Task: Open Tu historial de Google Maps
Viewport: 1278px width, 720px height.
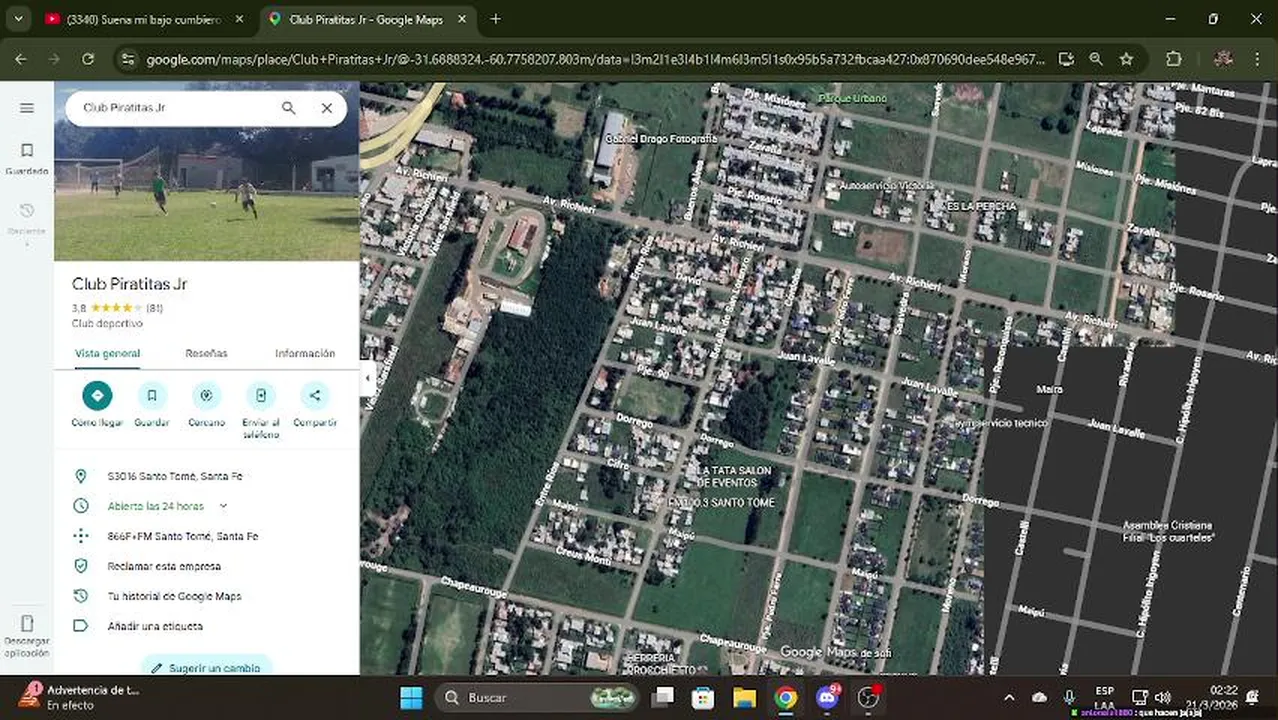Action: pos(207,596)
